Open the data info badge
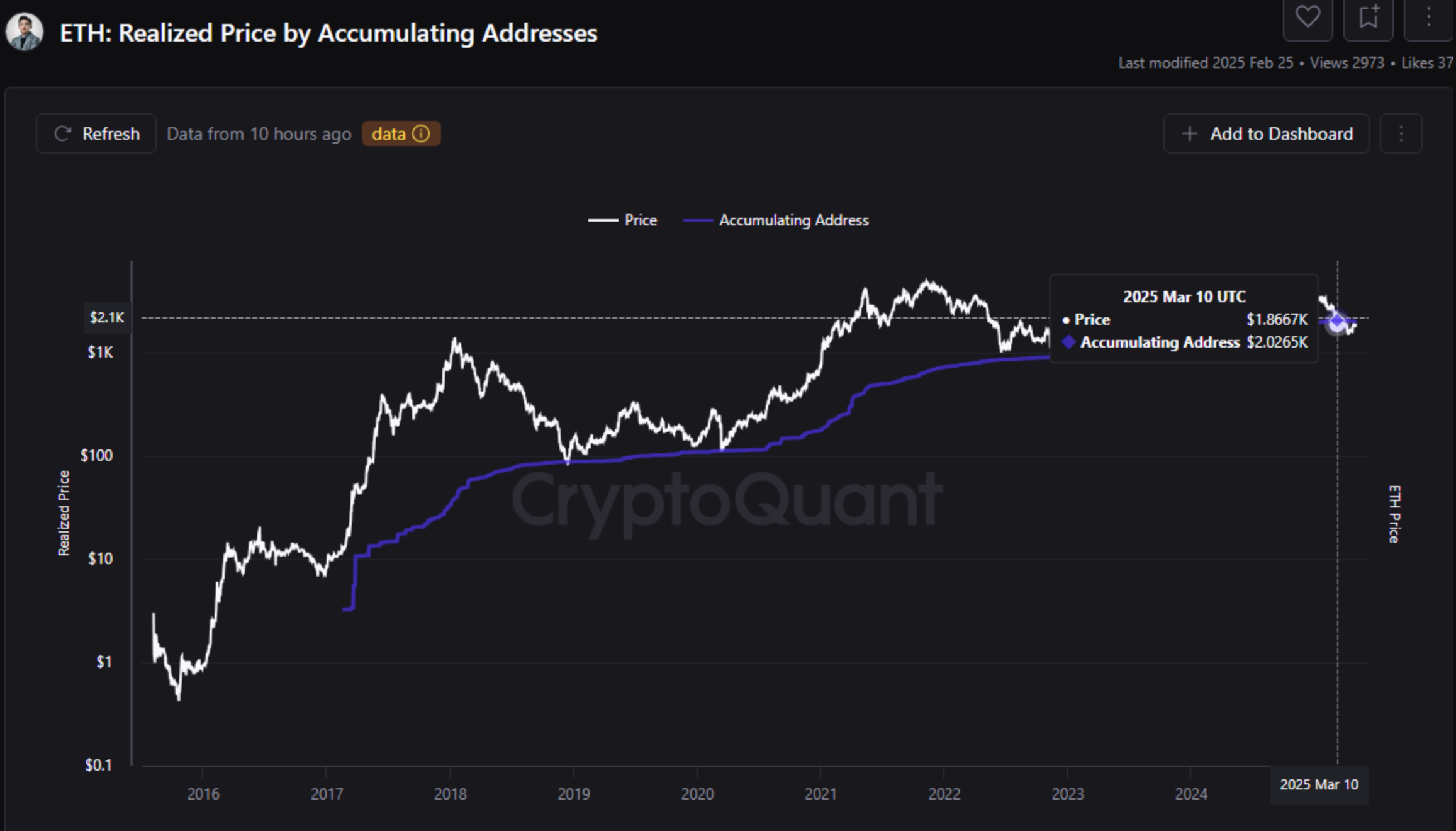Viewport: 1456px width, 831px height. tap(401, 133)
